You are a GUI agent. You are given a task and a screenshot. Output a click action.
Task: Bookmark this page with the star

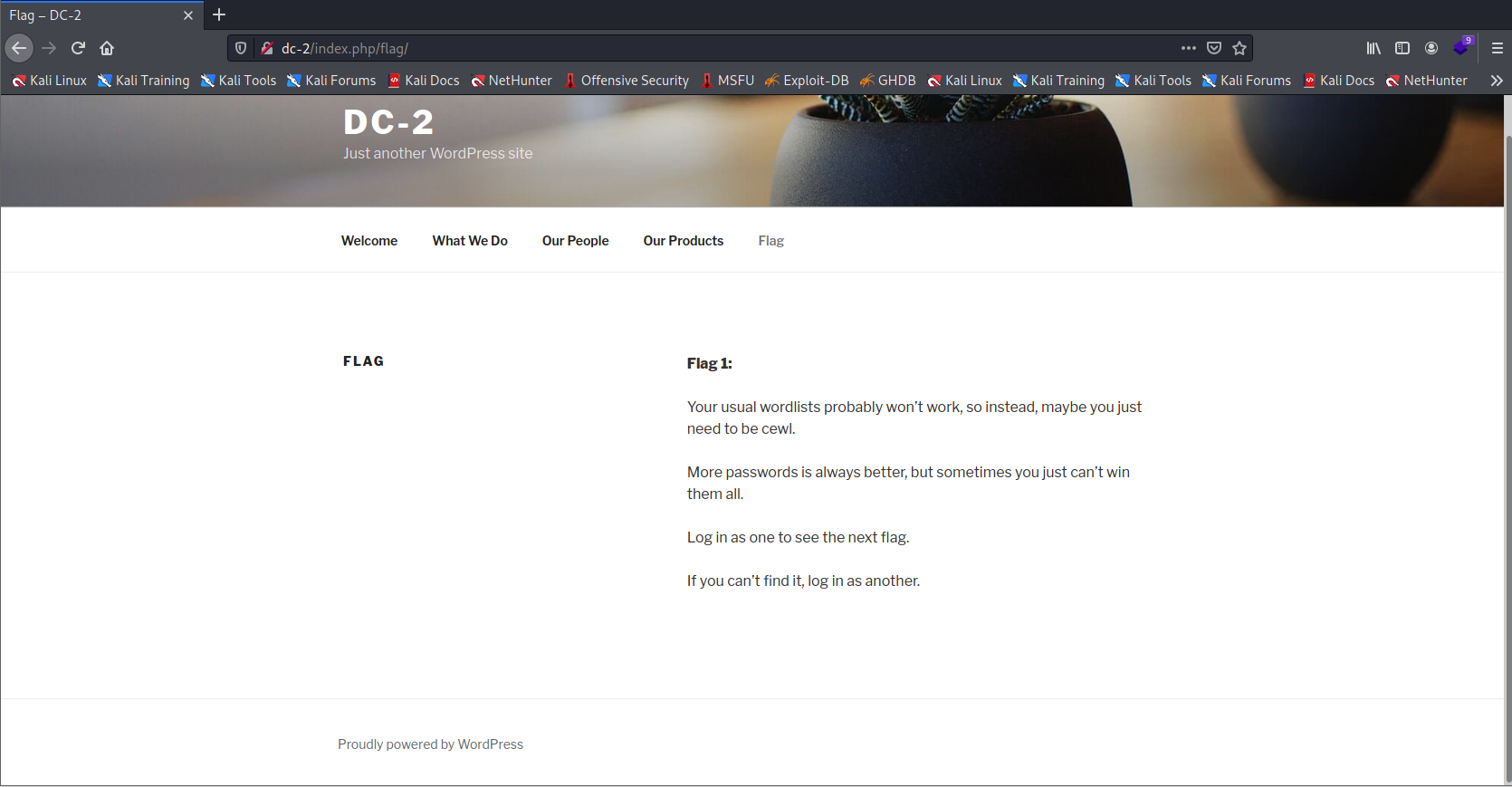click(1239, 48)
